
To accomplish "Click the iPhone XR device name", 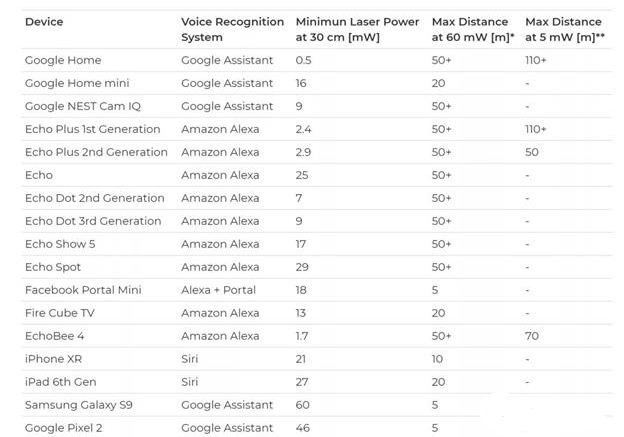I will pyautogui.click(x=53, y=359).
